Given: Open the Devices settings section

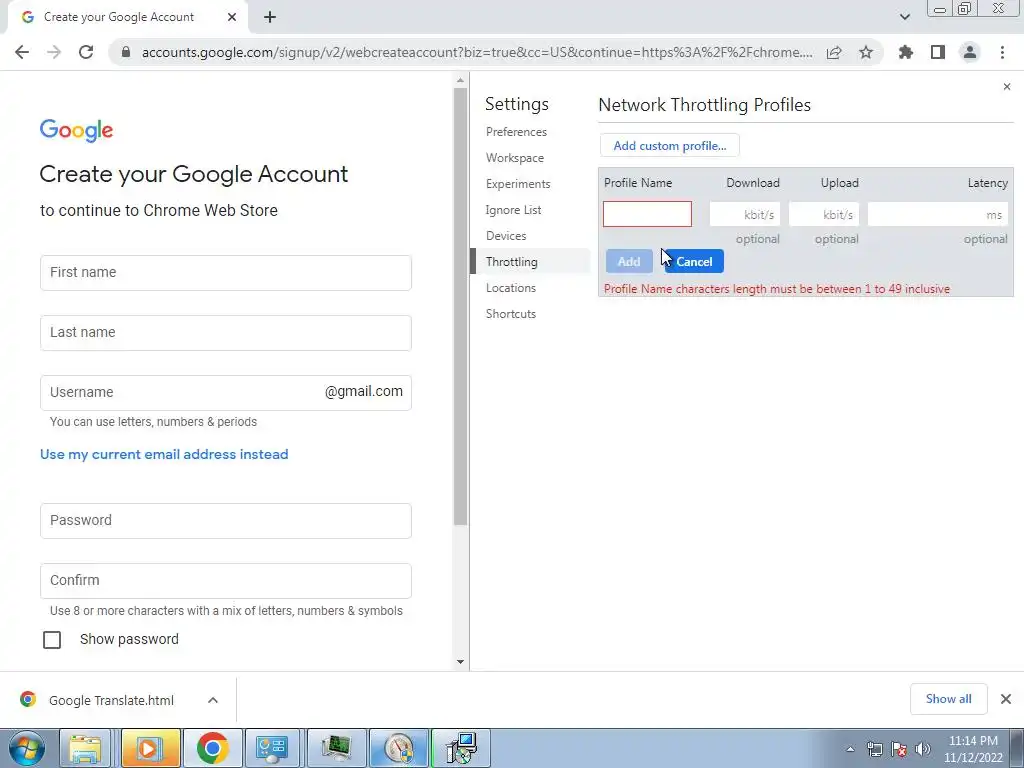Looking at the screenshot, I should 506,236.
